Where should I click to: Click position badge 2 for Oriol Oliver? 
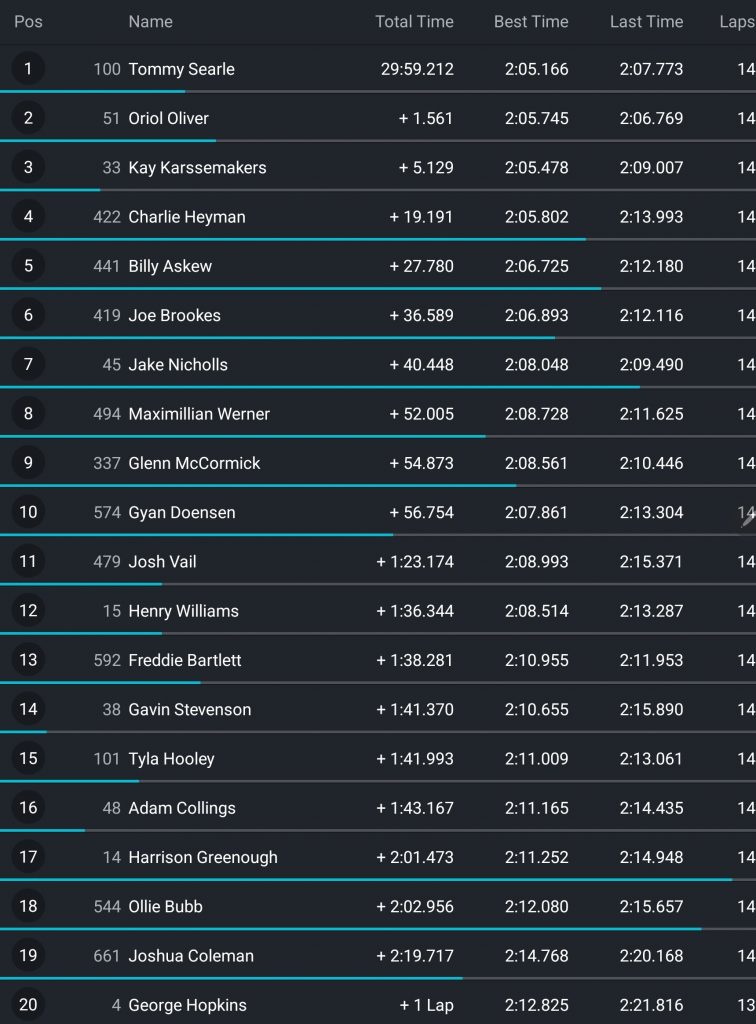point(28,118)
